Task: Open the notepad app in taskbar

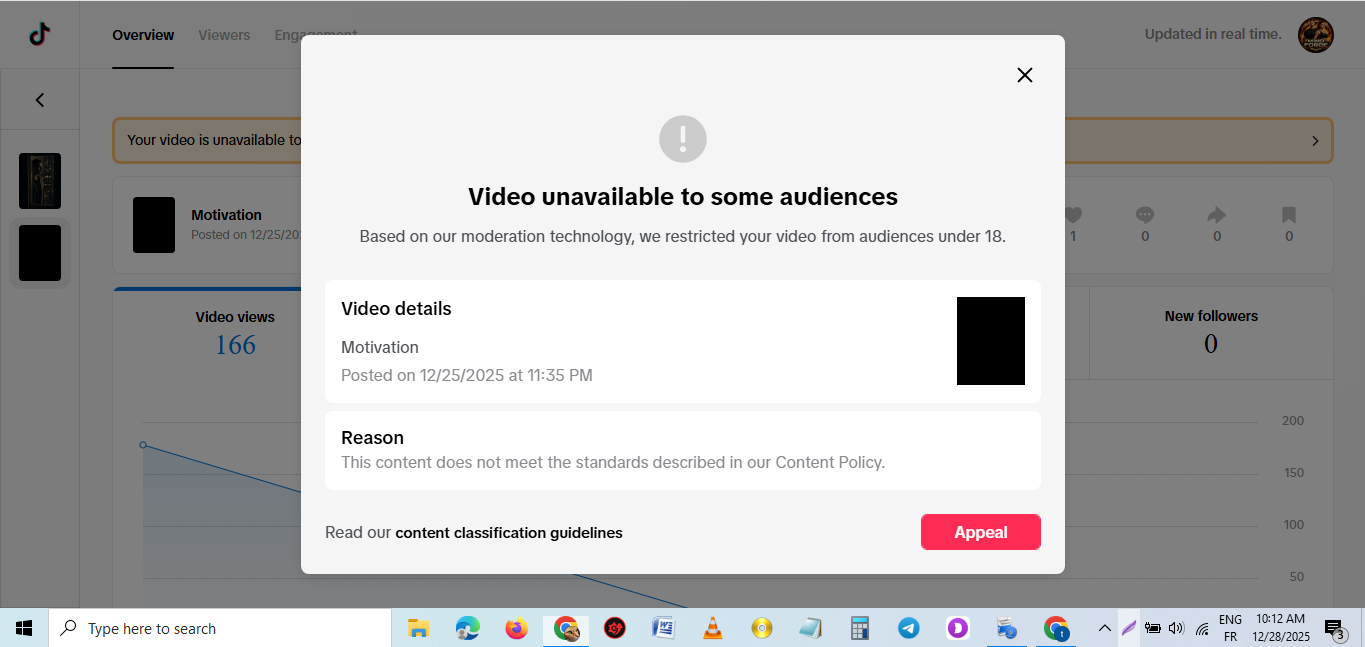Action: pyautogui.click(x=810, y=628)
